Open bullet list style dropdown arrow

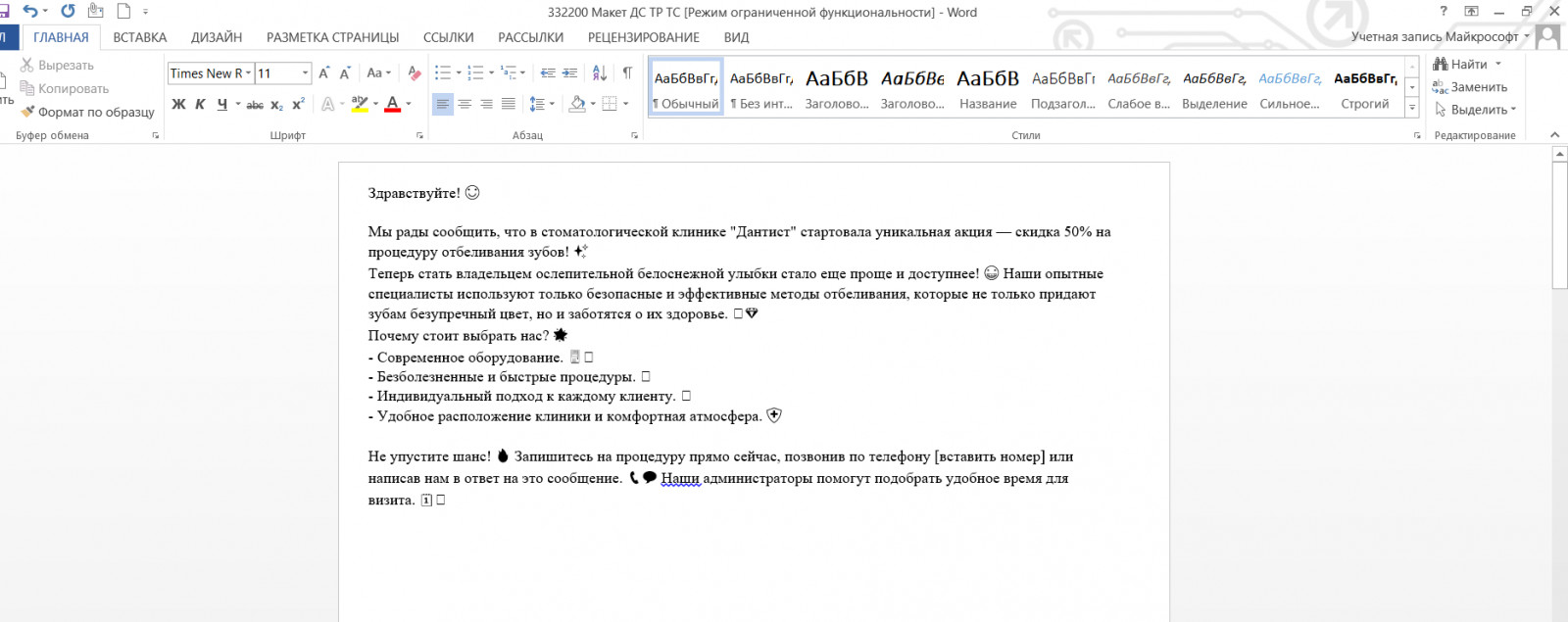[459, 72]
